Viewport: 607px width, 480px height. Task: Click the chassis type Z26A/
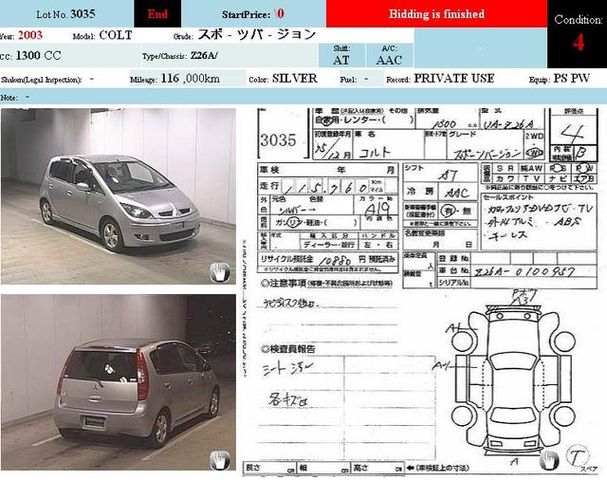[x=204, y=56]
